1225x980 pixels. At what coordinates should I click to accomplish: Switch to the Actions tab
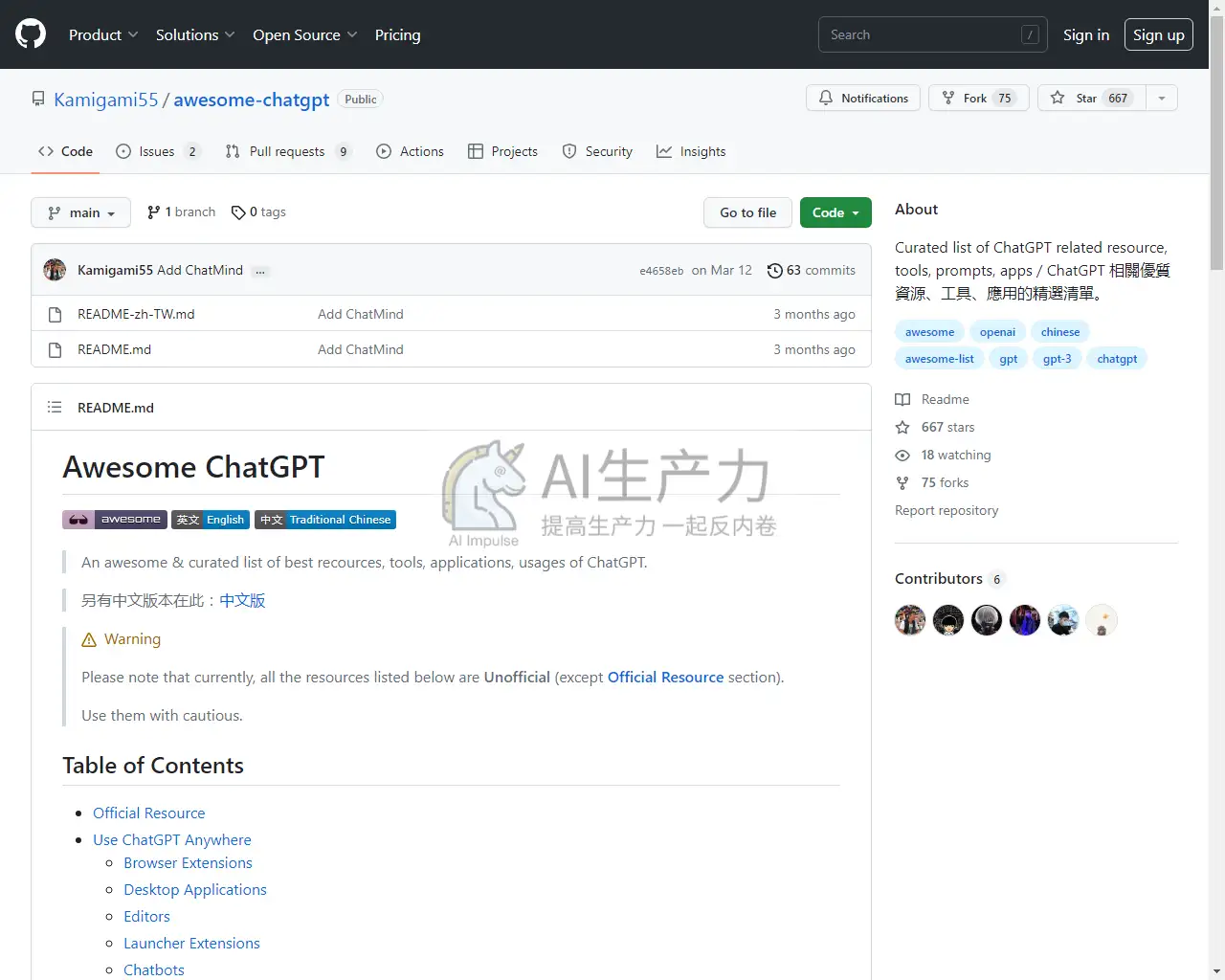pos(410,151)
